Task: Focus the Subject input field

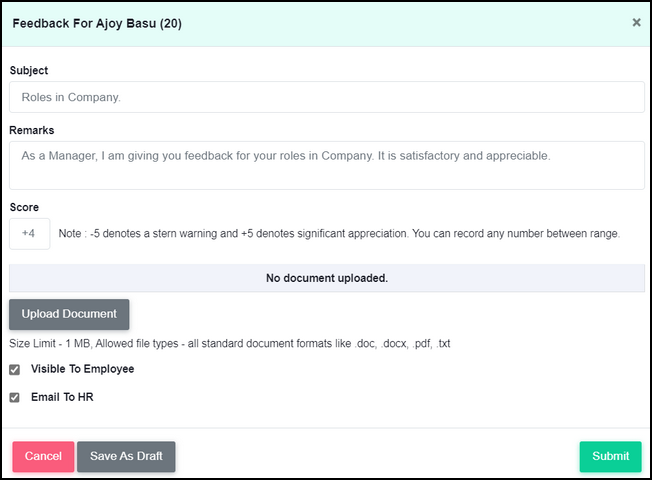Action: pos(327,97)
